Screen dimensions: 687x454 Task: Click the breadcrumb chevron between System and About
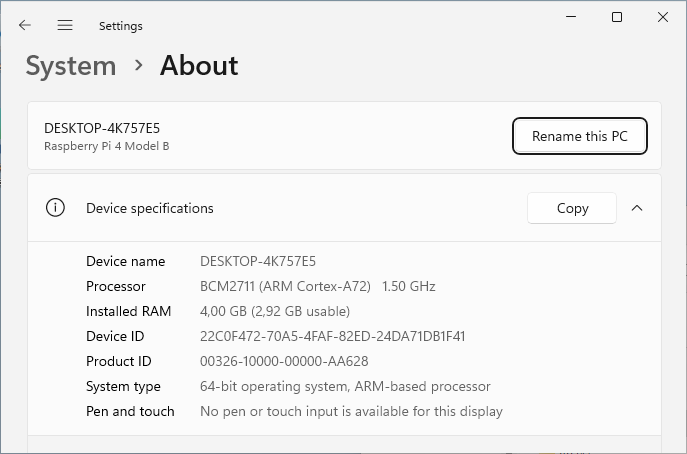tap(138, 65)
